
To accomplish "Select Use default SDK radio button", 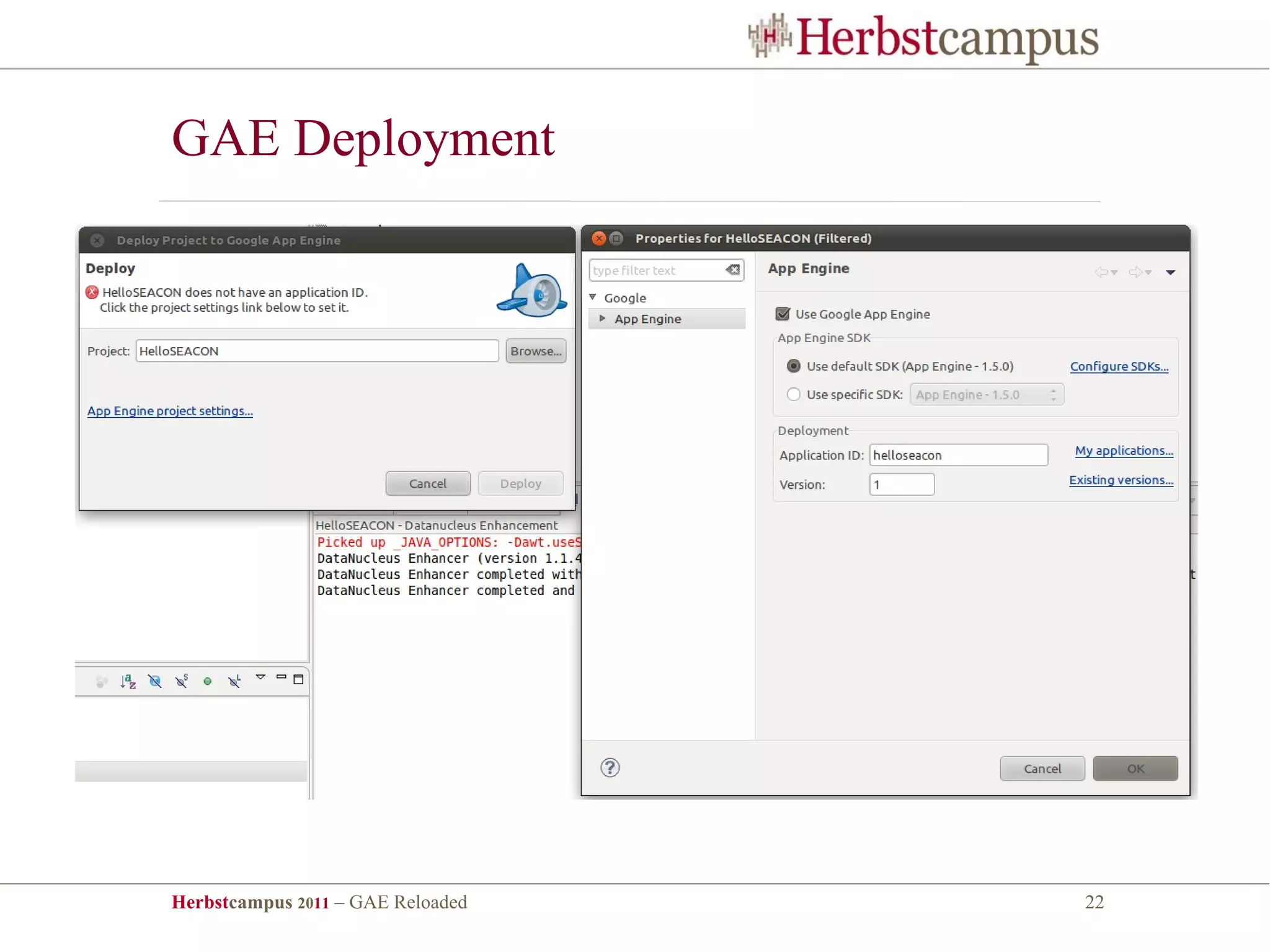I will (793, 366).
